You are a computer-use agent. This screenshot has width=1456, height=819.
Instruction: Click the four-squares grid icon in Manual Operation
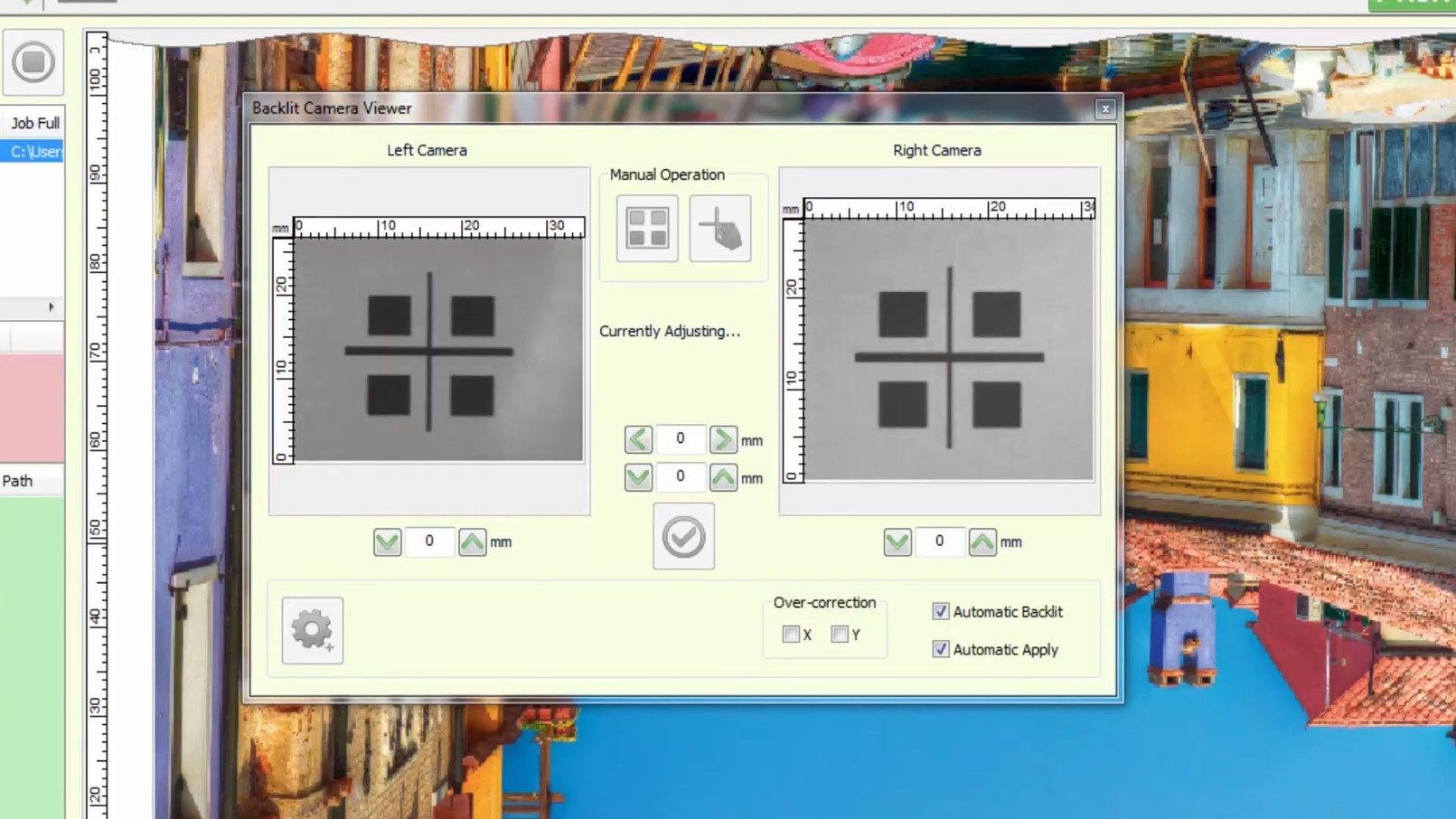[x=647, y=229]
